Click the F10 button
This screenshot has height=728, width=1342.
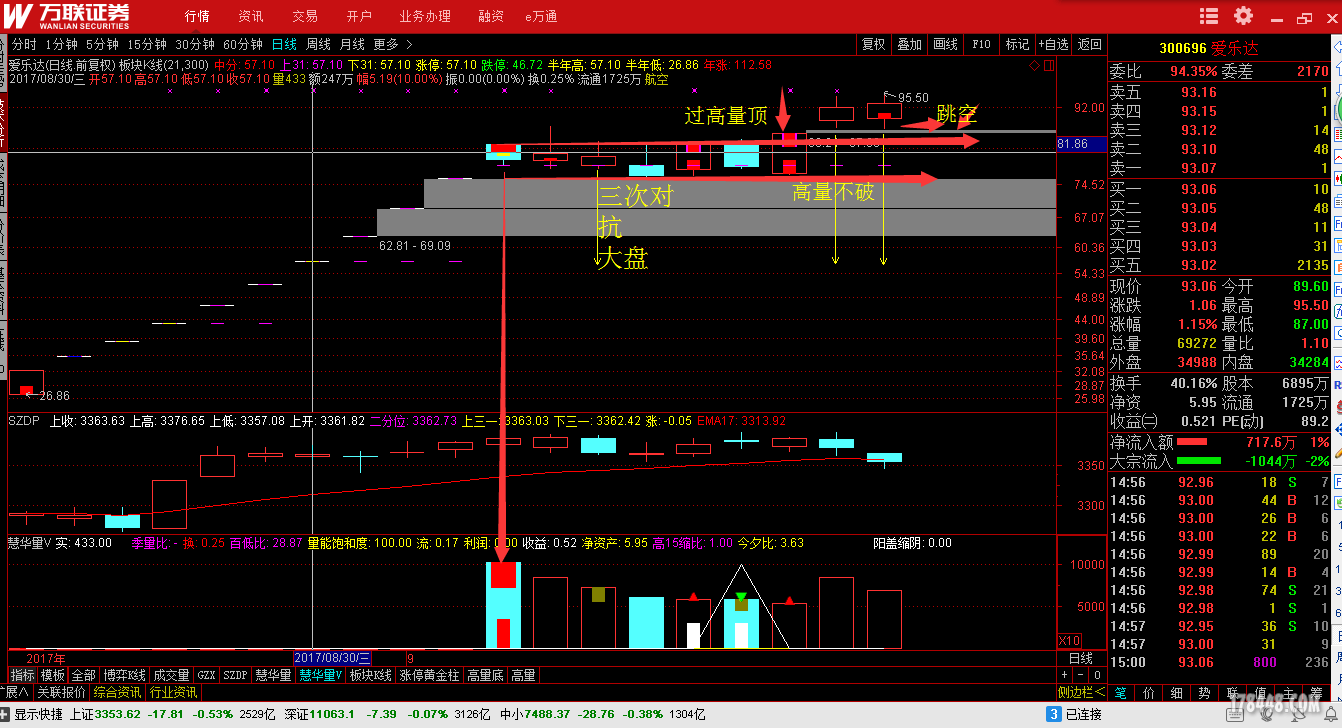tap(981, 44)
